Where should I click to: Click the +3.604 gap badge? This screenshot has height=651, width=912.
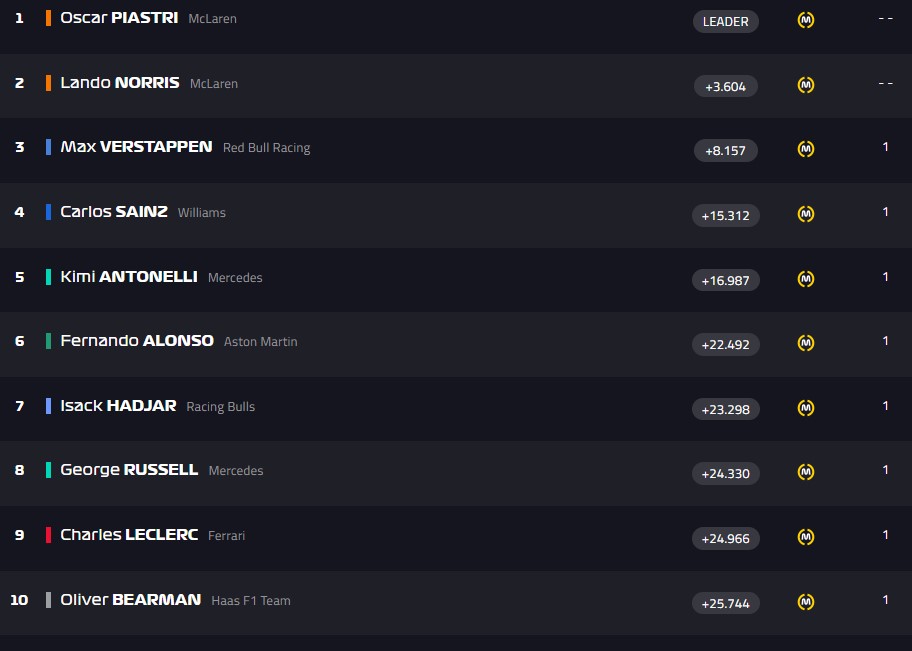[x=726, y=86]
